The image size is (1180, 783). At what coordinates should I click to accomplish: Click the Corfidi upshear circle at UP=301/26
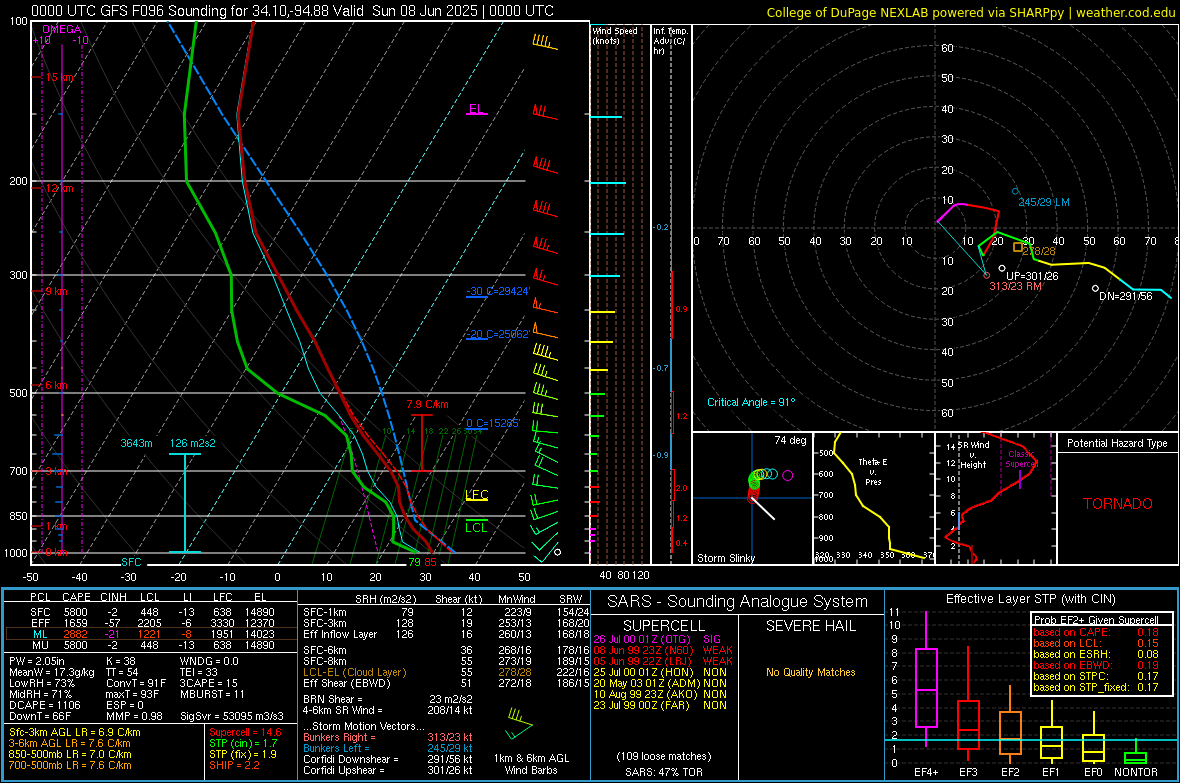click(1002, 268)
